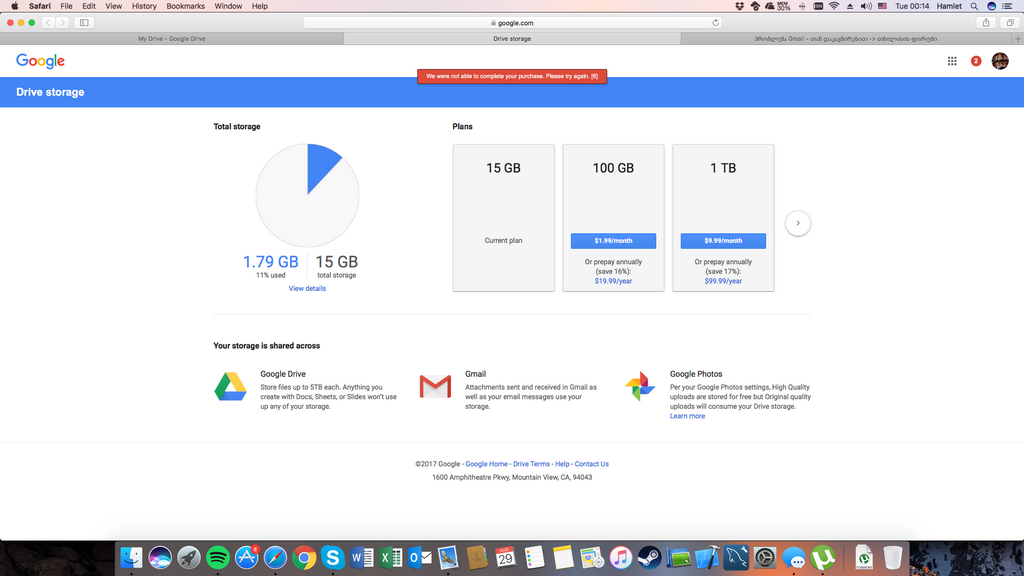Screen dimensions: 1024x576
Task: Open Dropbox menu bar icon
Action: [739, 6]
